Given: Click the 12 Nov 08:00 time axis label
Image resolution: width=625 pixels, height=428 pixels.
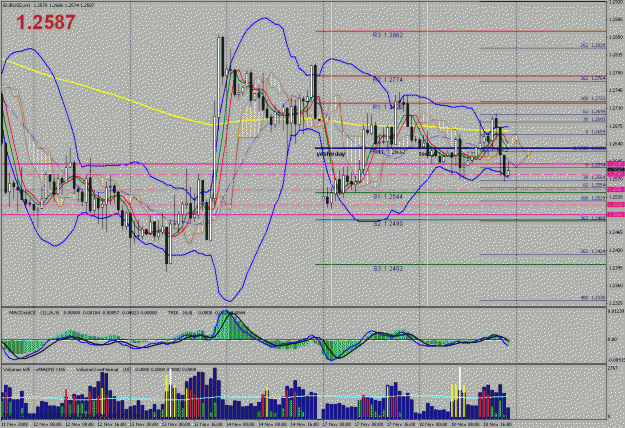Looking at the screenshot, I should (79, 424).
